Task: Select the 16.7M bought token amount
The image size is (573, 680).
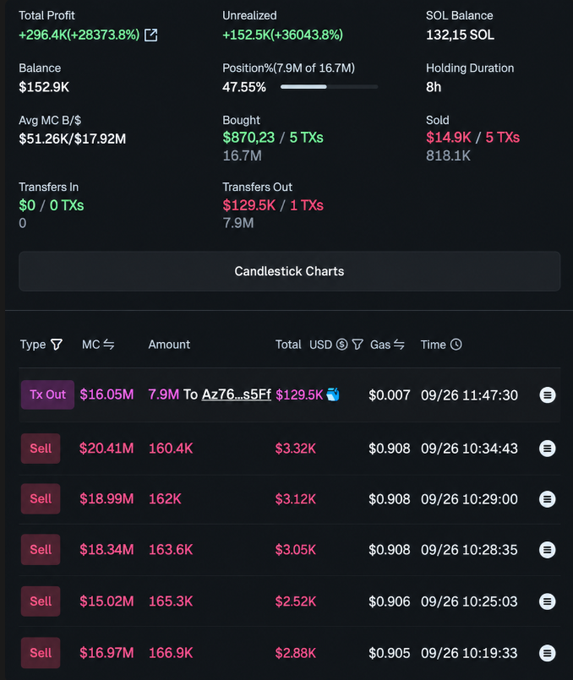Action: [x=242, y=156]
